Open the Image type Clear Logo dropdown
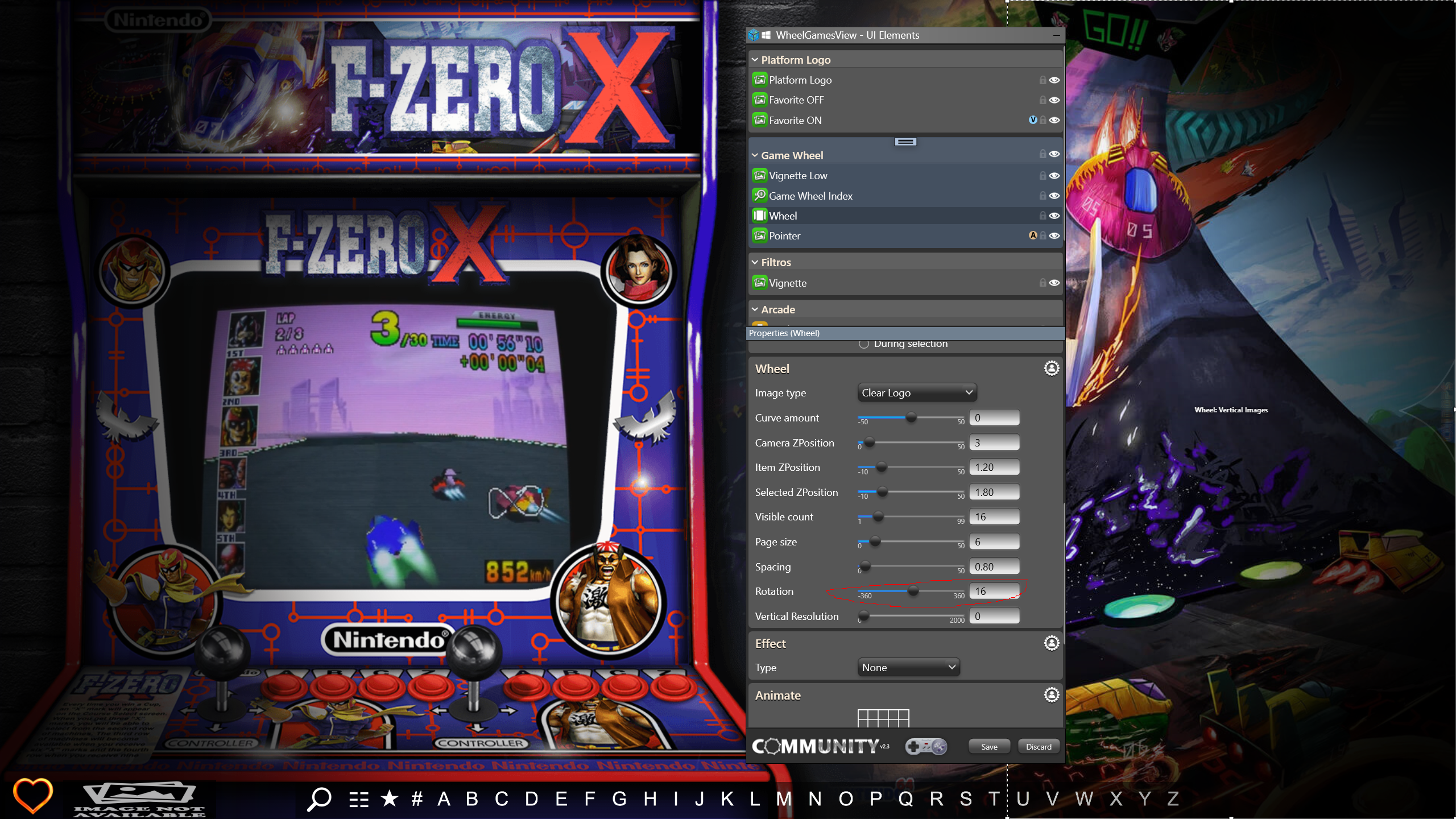 pyautogui.click(x=917, y=392)
